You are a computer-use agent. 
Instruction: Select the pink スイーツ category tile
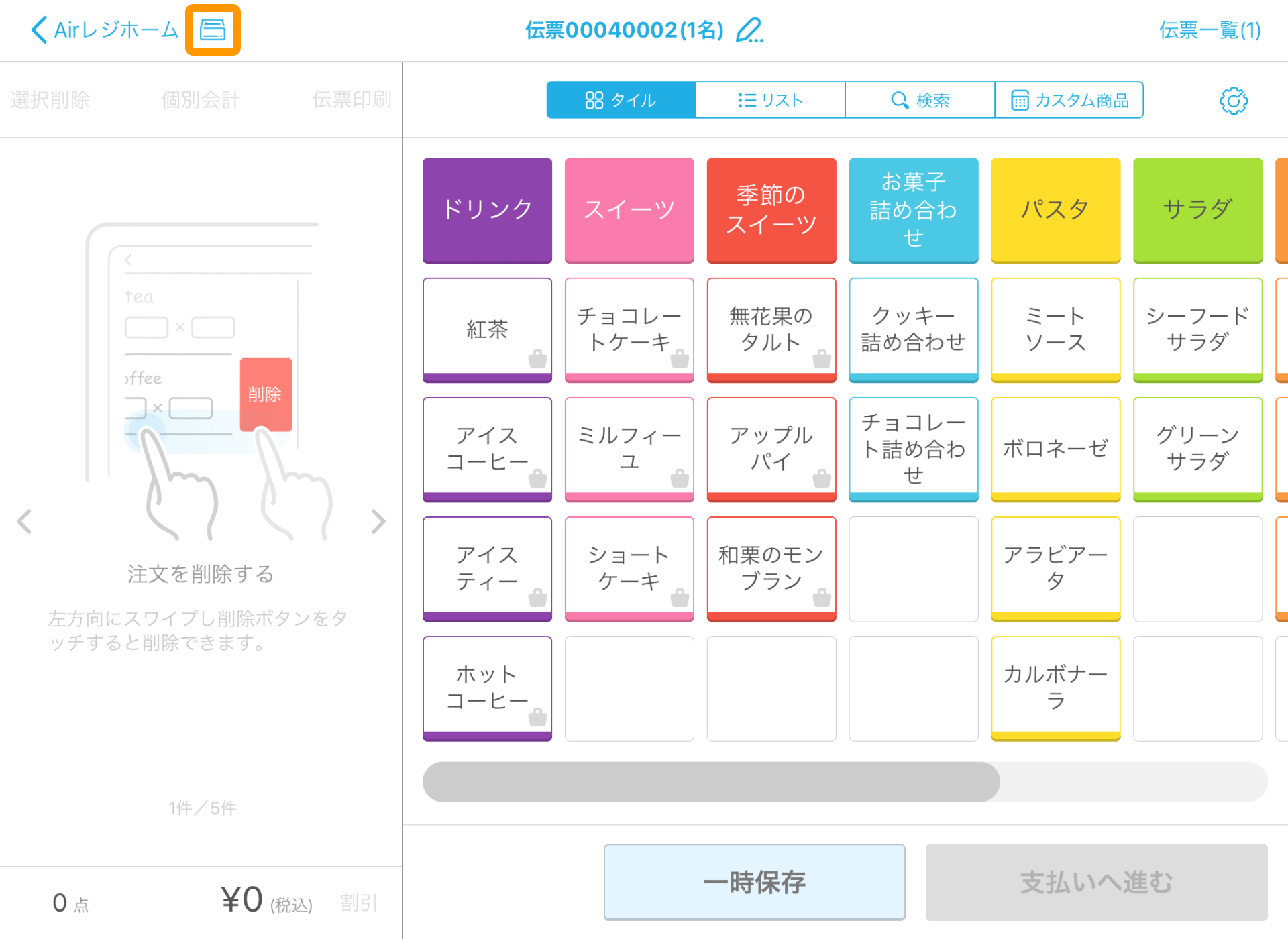click(x=629, y=210)
